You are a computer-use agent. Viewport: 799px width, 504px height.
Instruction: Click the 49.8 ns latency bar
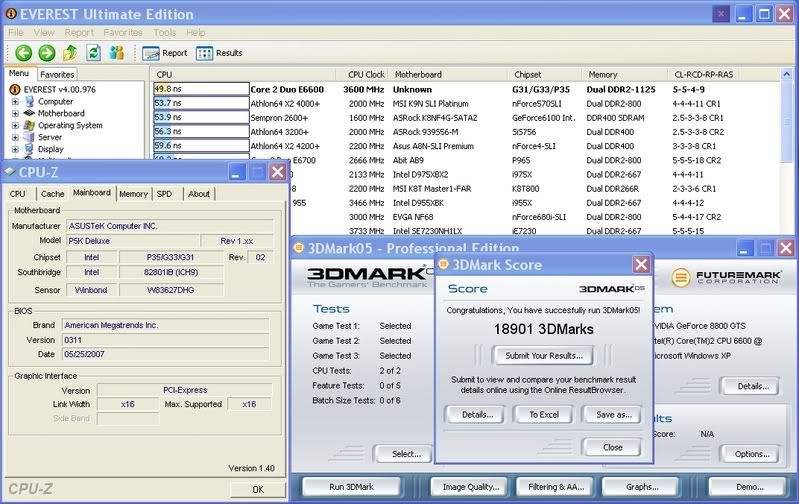(x=201, y=89)
